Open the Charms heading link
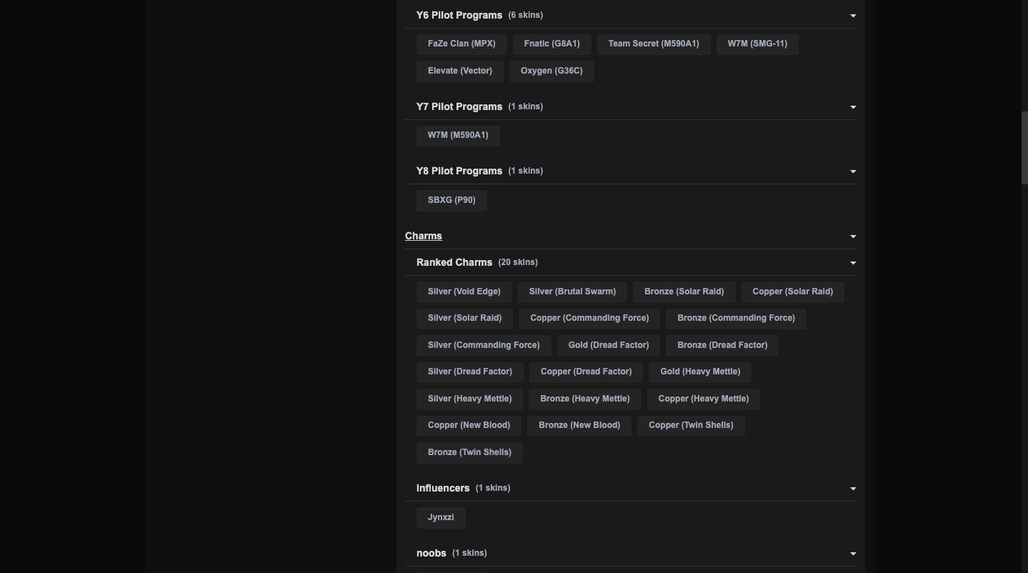The image size is (1028, 573). (x=424, y=236)
